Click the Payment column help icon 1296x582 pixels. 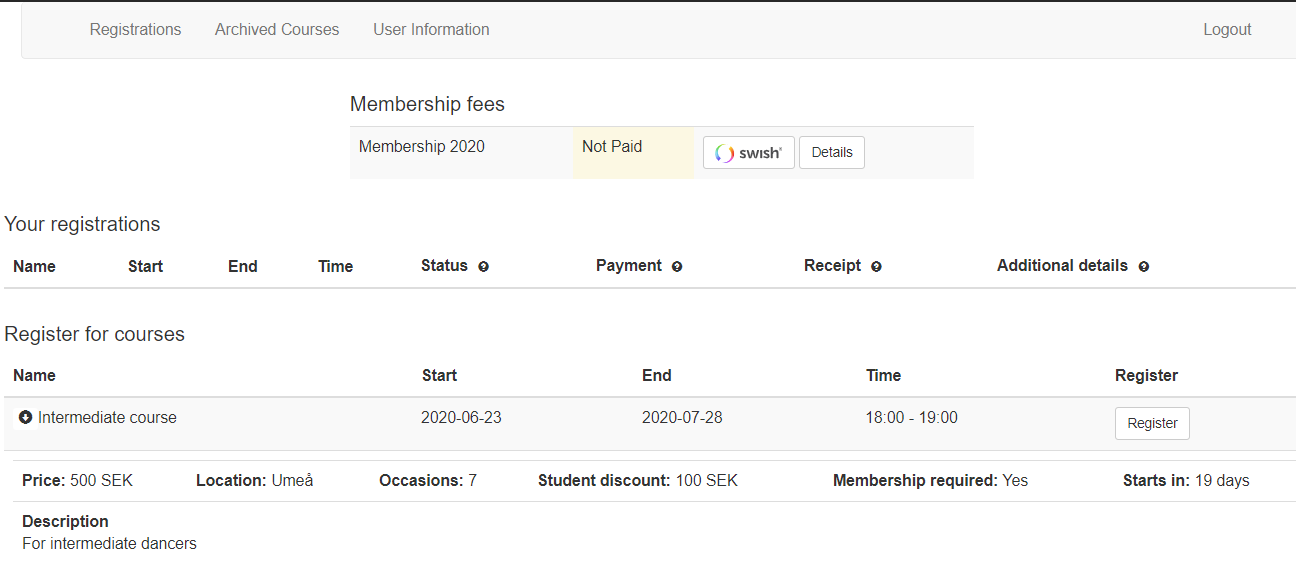click(677, 267)
